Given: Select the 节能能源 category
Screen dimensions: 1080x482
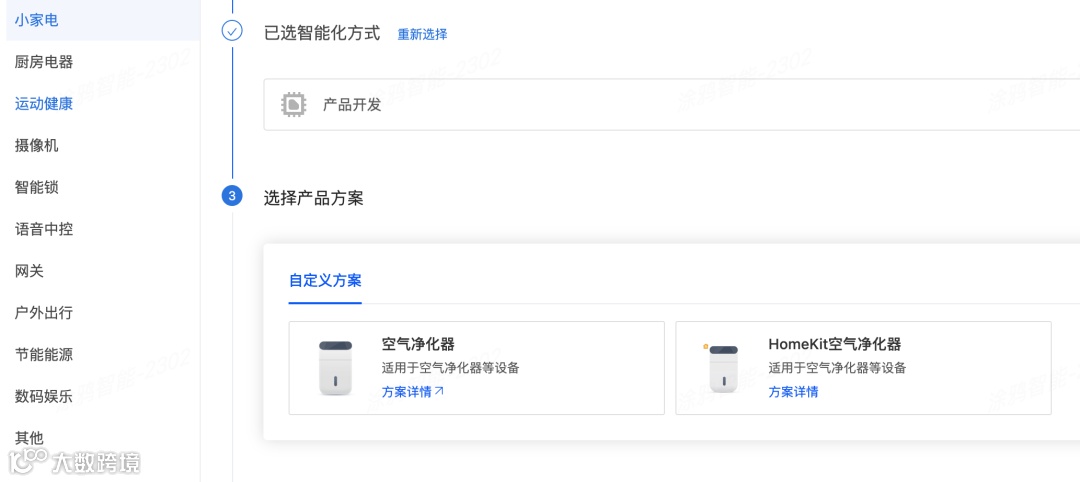Looking at the screenshot, I should click(44, 354).
